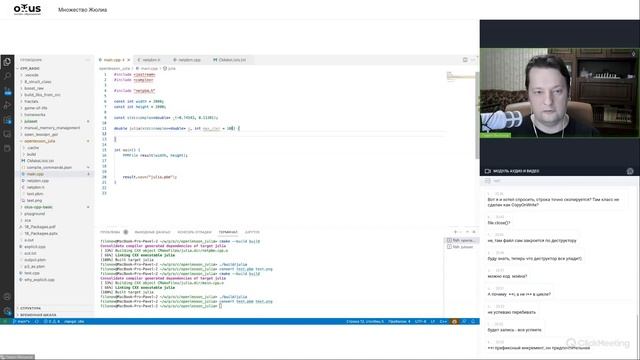Open editor more actions menu
Screen dimensions: 640x360
tap(473, 60)
